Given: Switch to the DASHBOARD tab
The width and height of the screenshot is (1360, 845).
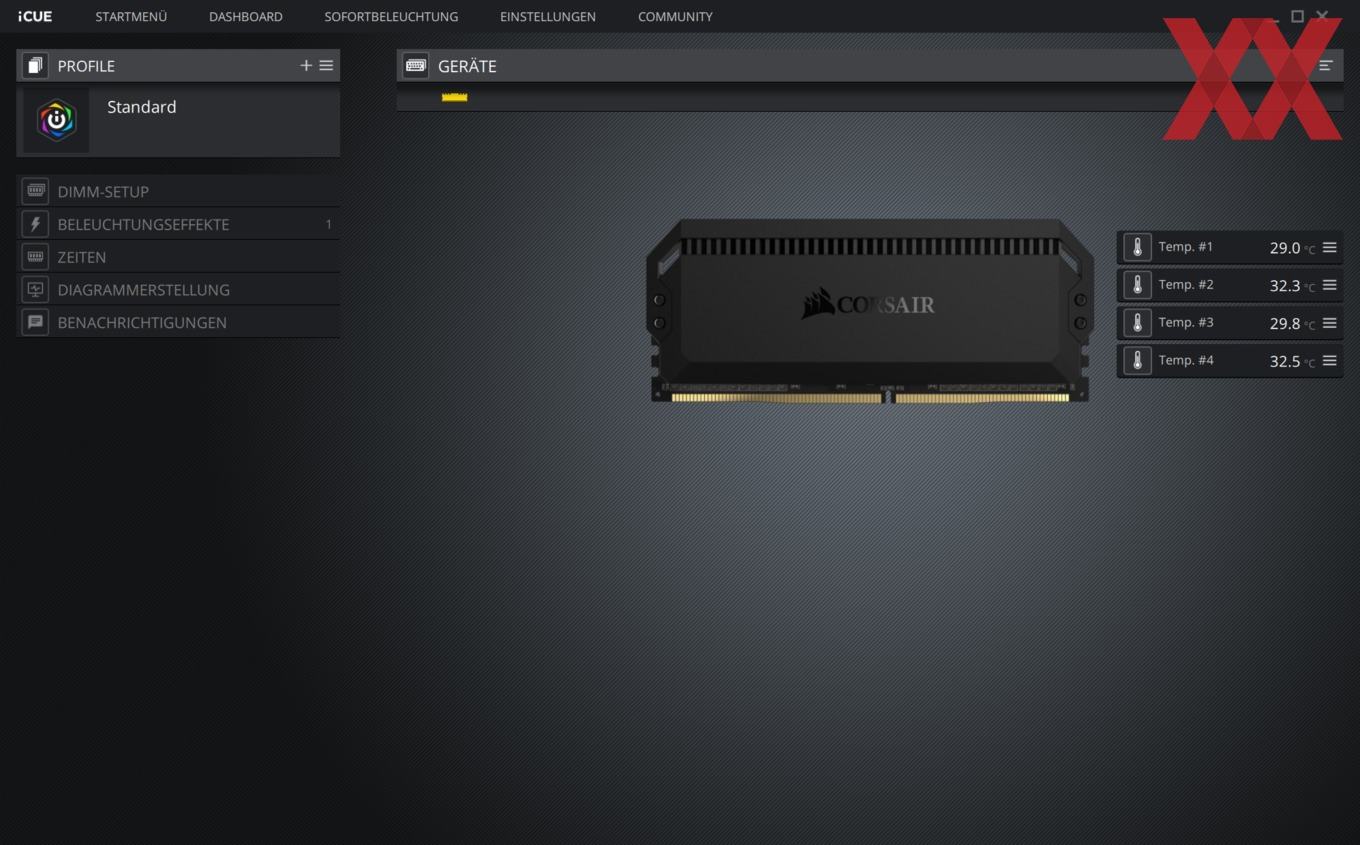Looking at the screenshot, I should pyautogui.click(x=246, y=17).
